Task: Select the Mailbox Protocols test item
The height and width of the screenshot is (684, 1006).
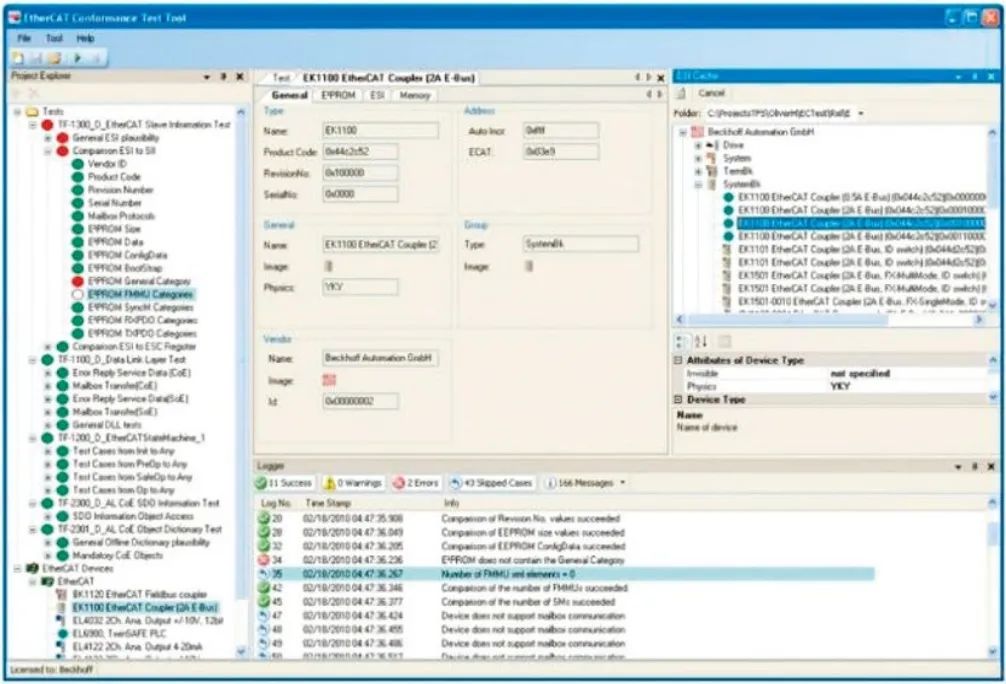Action: point(121,216)
